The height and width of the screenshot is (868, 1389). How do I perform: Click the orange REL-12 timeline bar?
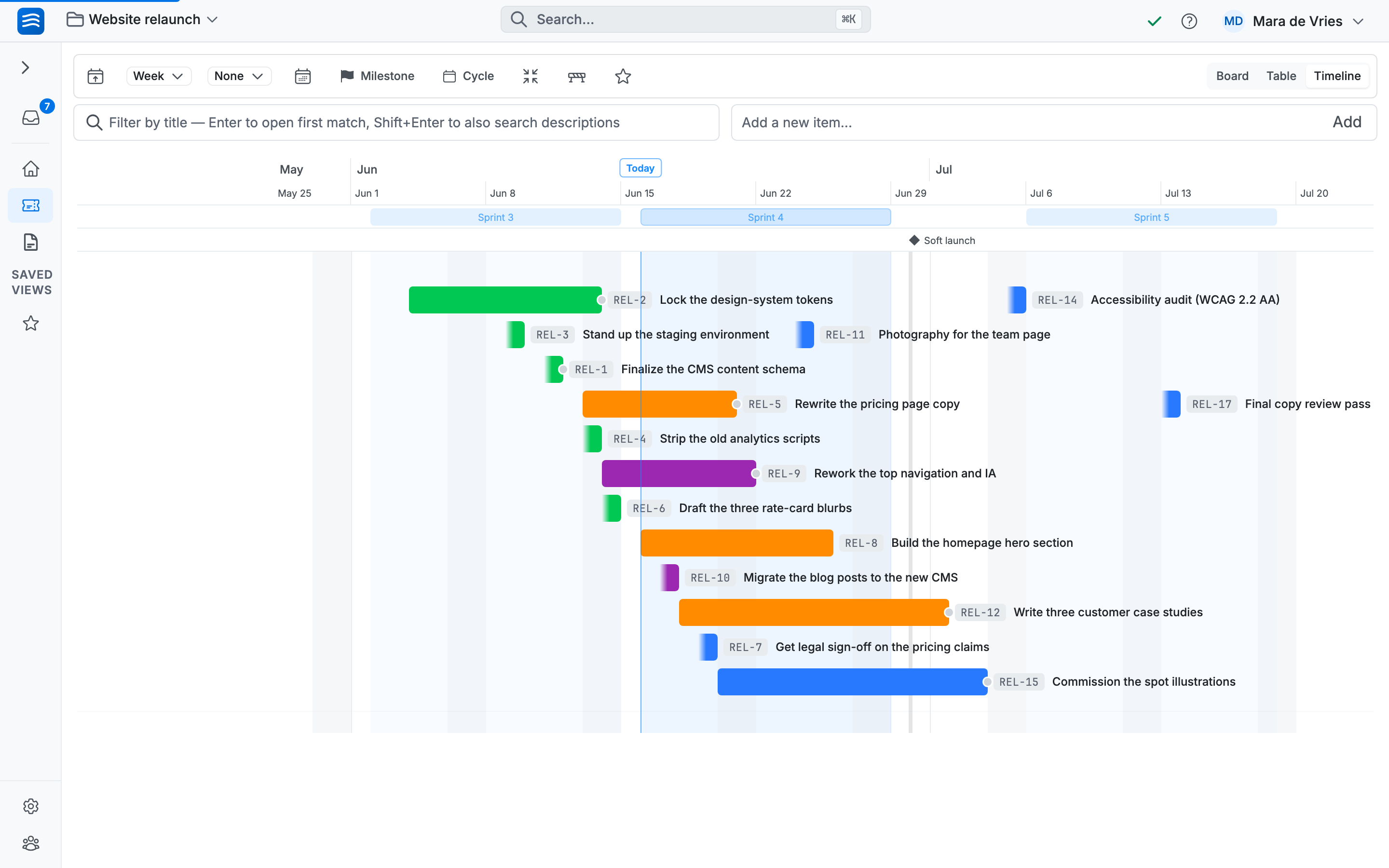coord(813,612)
